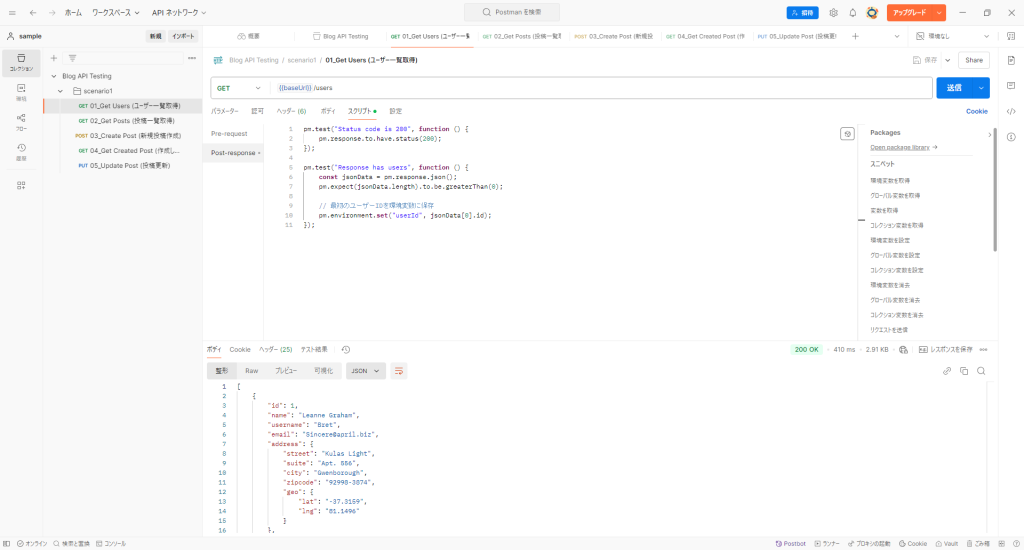Open the user avatar menu
1024x550 pixels.
pos(872,12)
